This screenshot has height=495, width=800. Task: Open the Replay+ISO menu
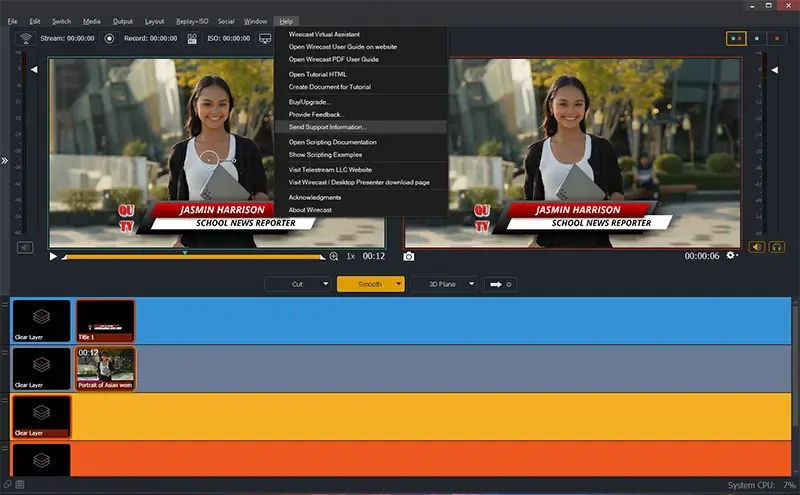(x=192, y=21)
